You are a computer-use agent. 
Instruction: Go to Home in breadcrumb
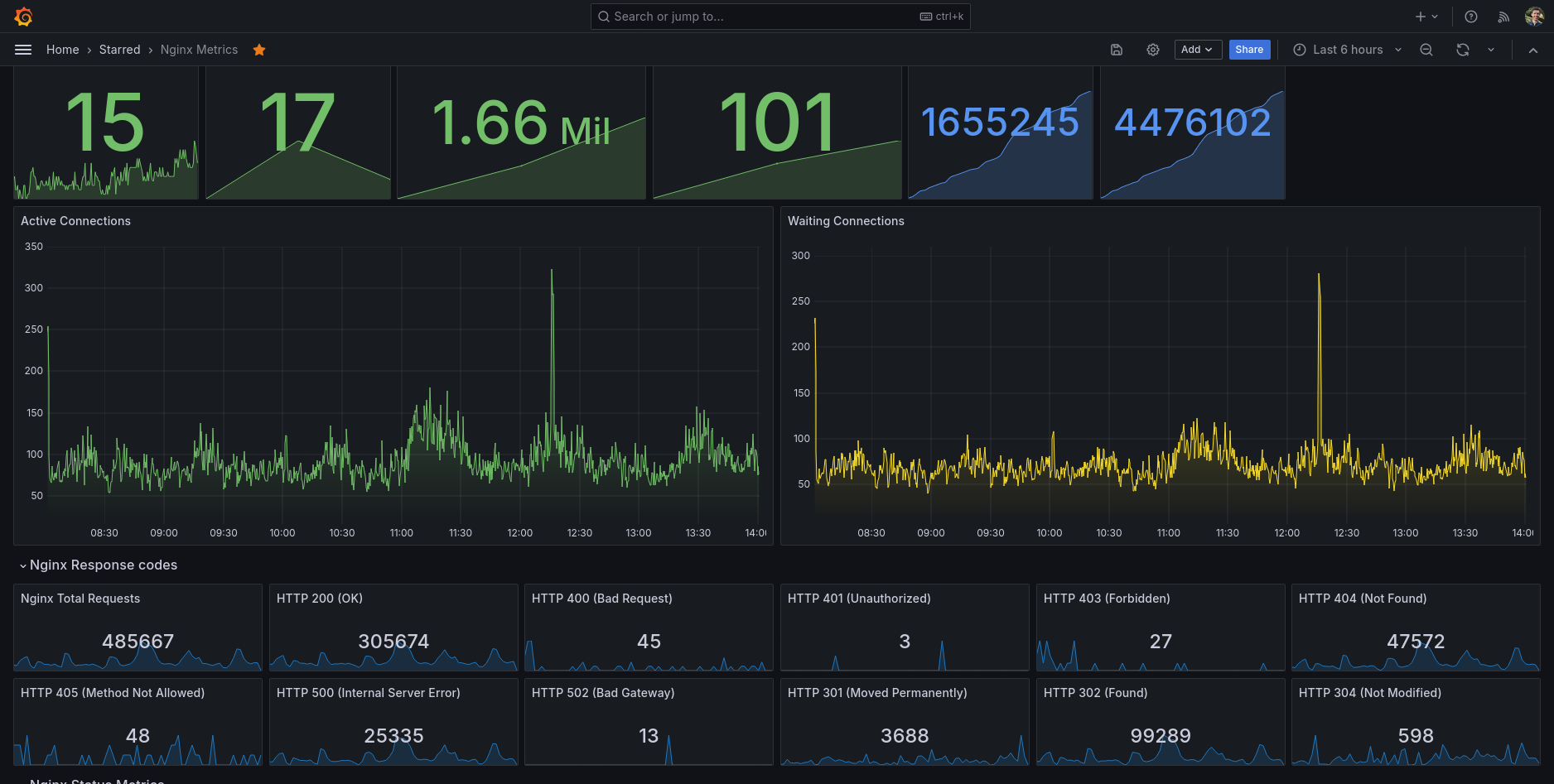(x=63, y=50)
